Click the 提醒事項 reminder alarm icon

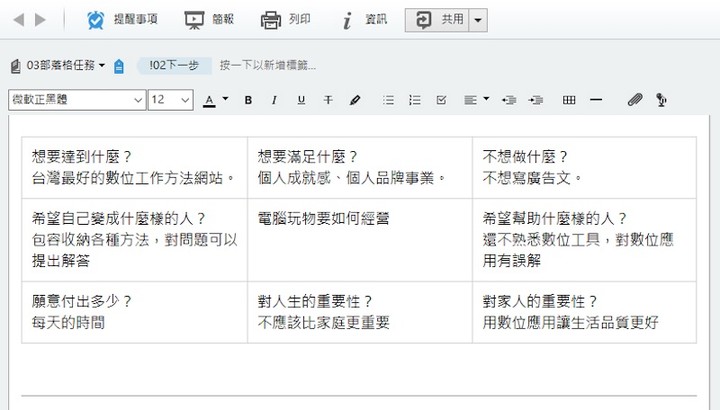click(x=96, y=19)
